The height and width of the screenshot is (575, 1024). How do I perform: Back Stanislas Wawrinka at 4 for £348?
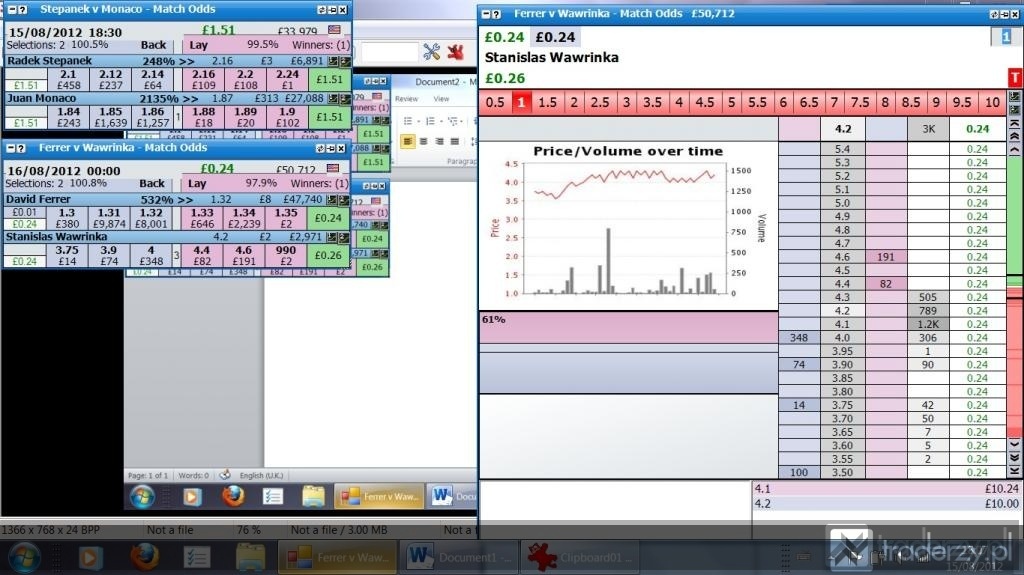coord(151,255)
